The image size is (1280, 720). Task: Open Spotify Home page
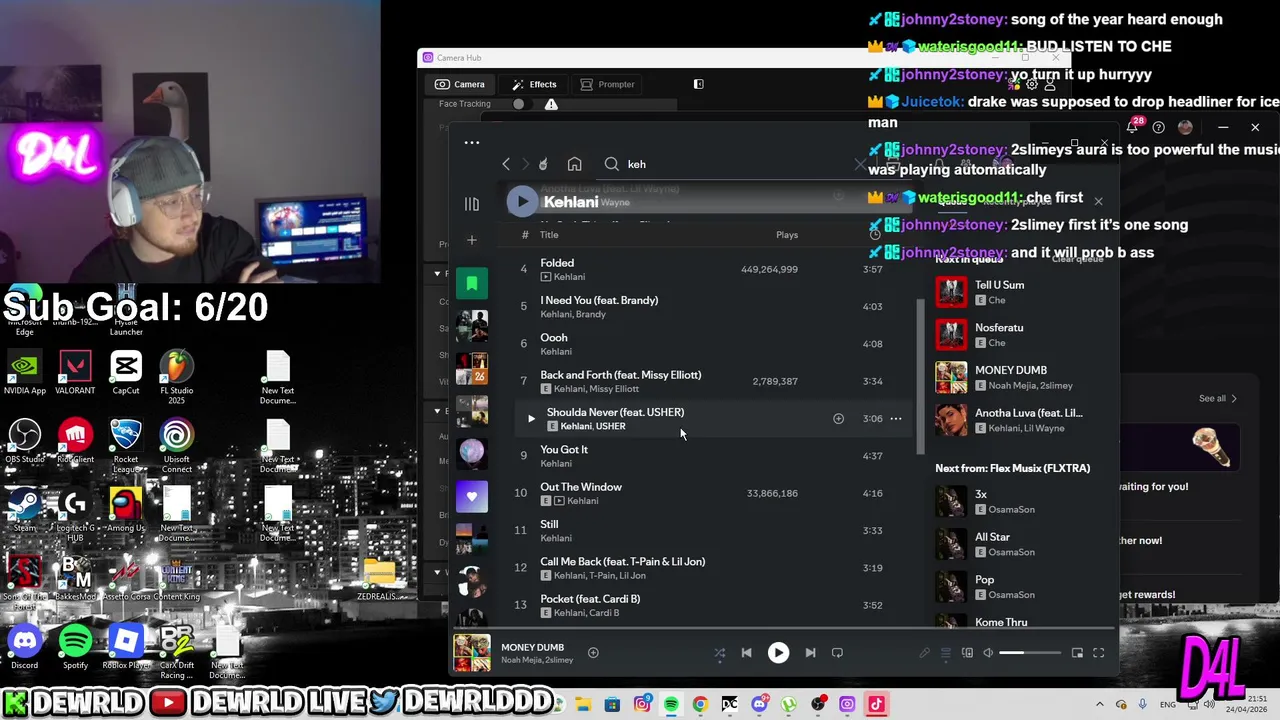pyautogui.click(x=574, y=164)
